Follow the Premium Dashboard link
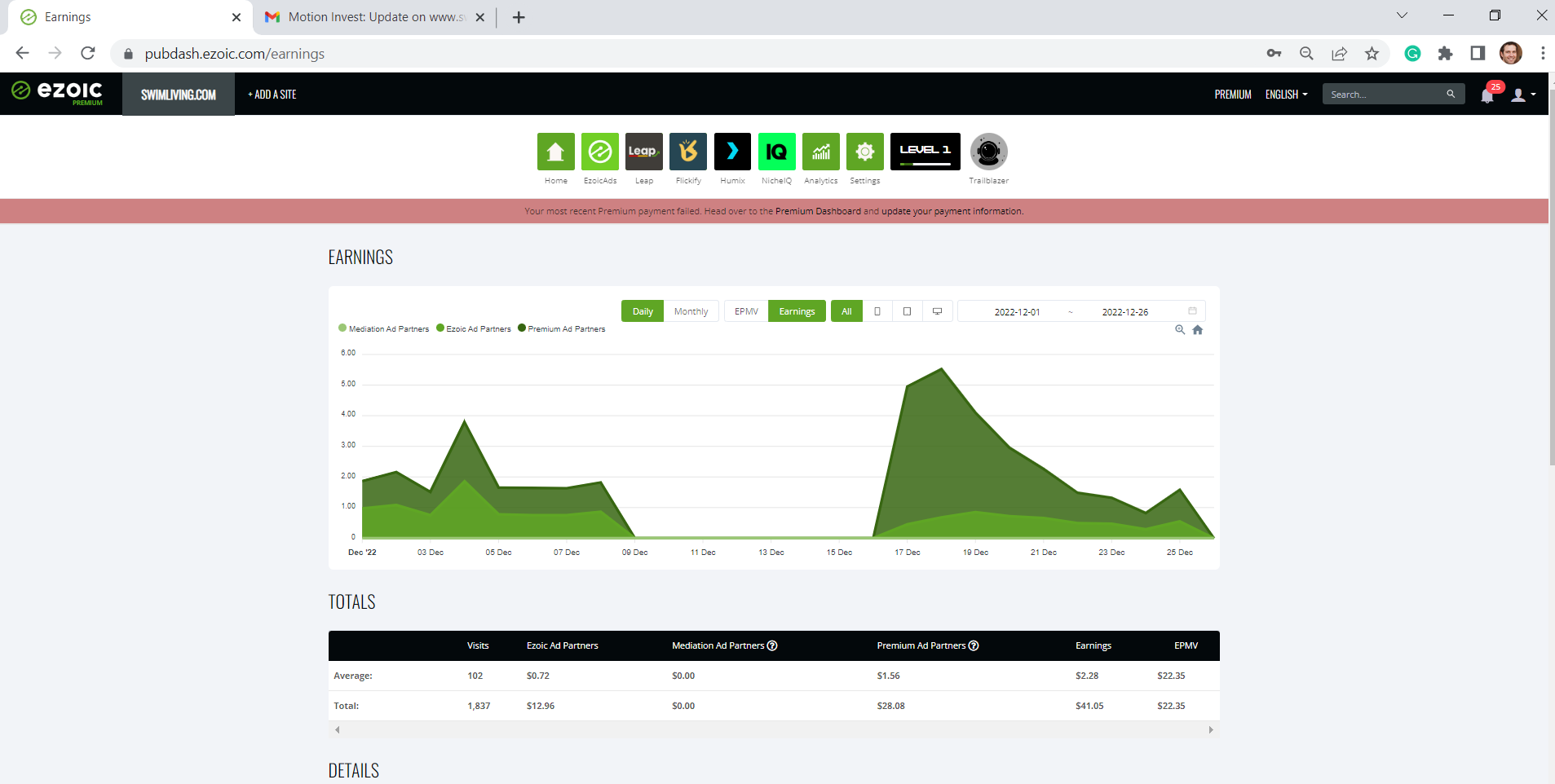 [818, 211]
